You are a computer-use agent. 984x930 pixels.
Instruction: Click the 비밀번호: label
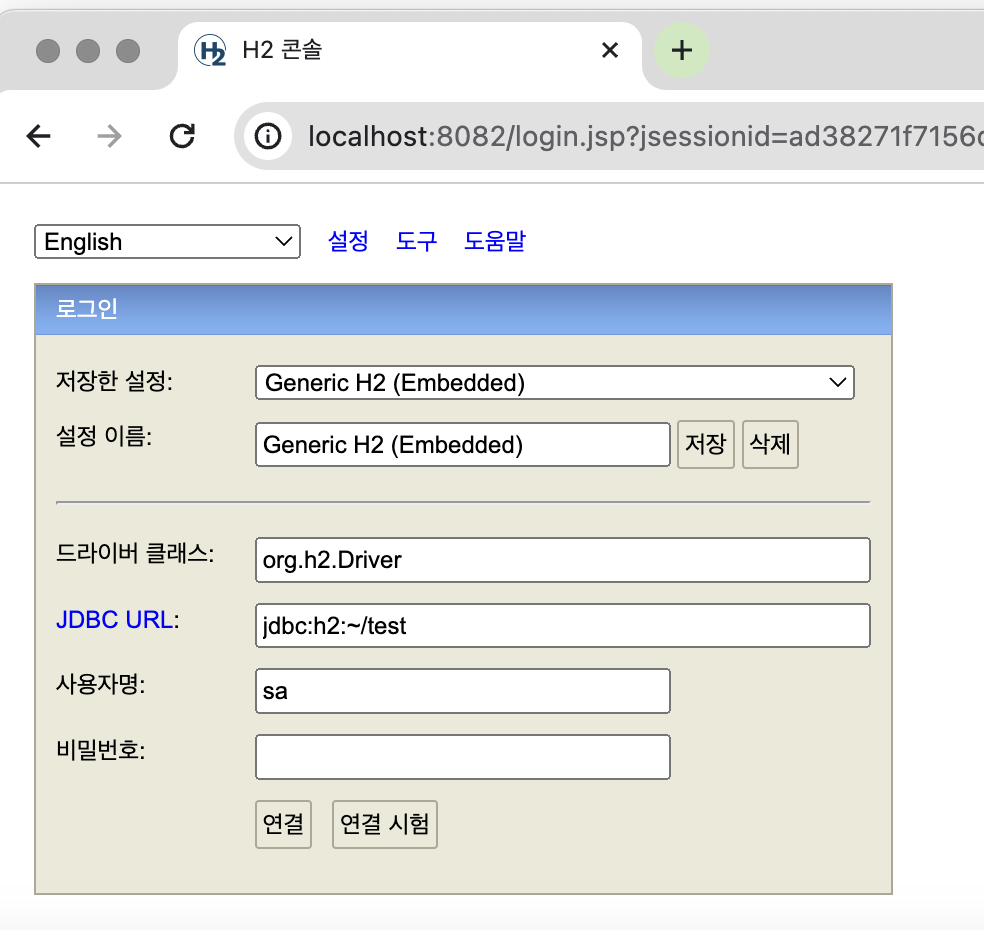click(100, 750)
